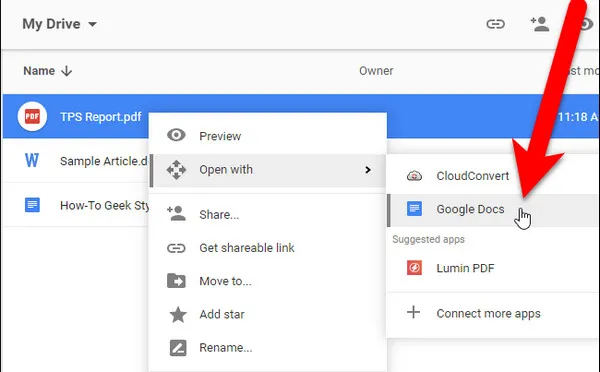
Task: Click the folder arrow Move to icon
Action: pos(176,281)
